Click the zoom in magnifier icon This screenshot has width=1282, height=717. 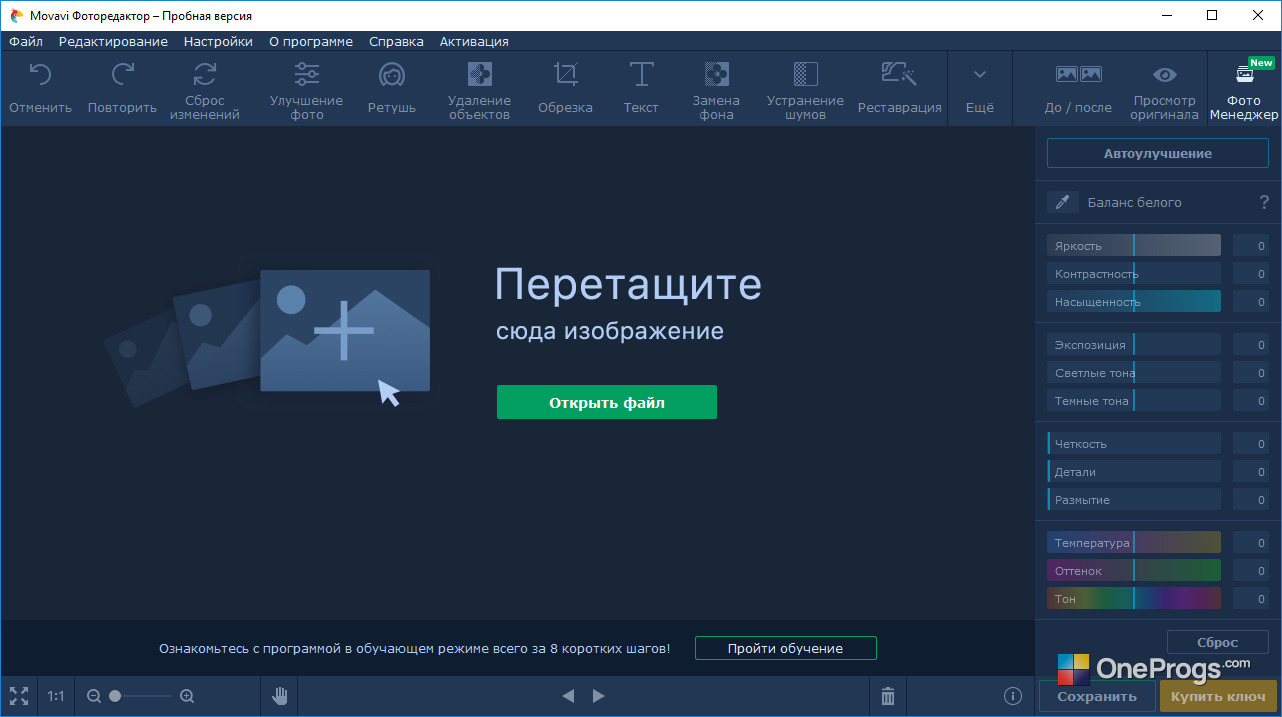pos(187,696)
